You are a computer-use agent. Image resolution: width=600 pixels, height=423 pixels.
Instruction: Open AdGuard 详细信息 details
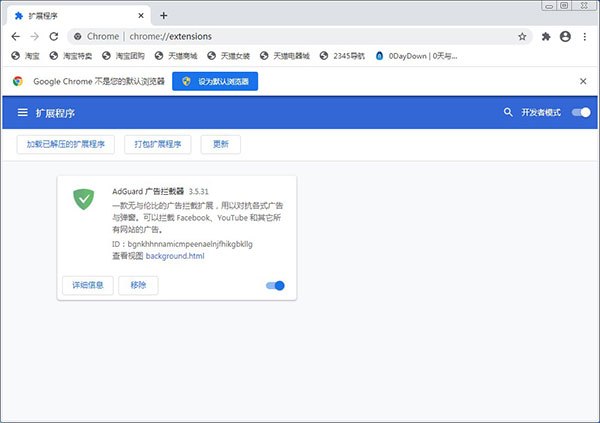pos(88,285)
